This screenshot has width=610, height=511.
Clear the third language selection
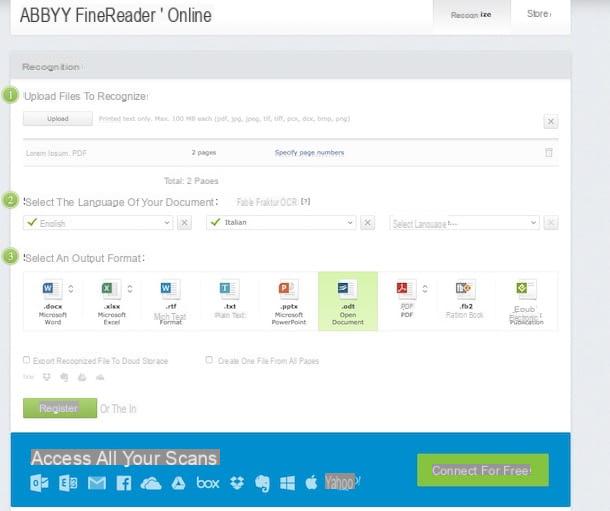point(551,223)
